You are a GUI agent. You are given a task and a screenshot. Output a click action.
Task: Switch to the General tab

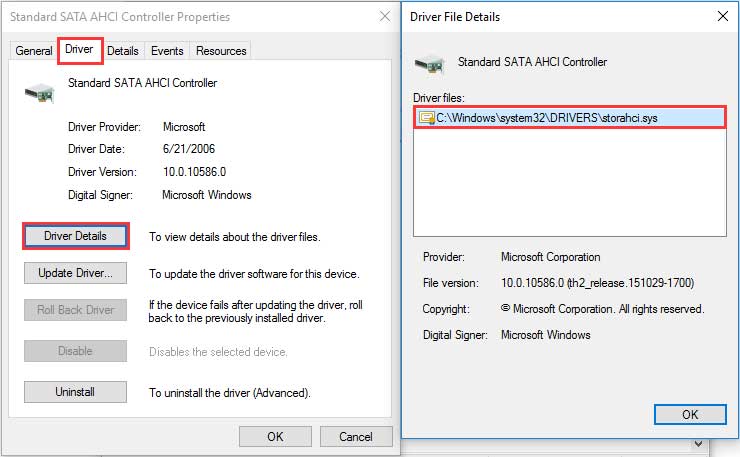pyautogui.click(x=33, y=51)
